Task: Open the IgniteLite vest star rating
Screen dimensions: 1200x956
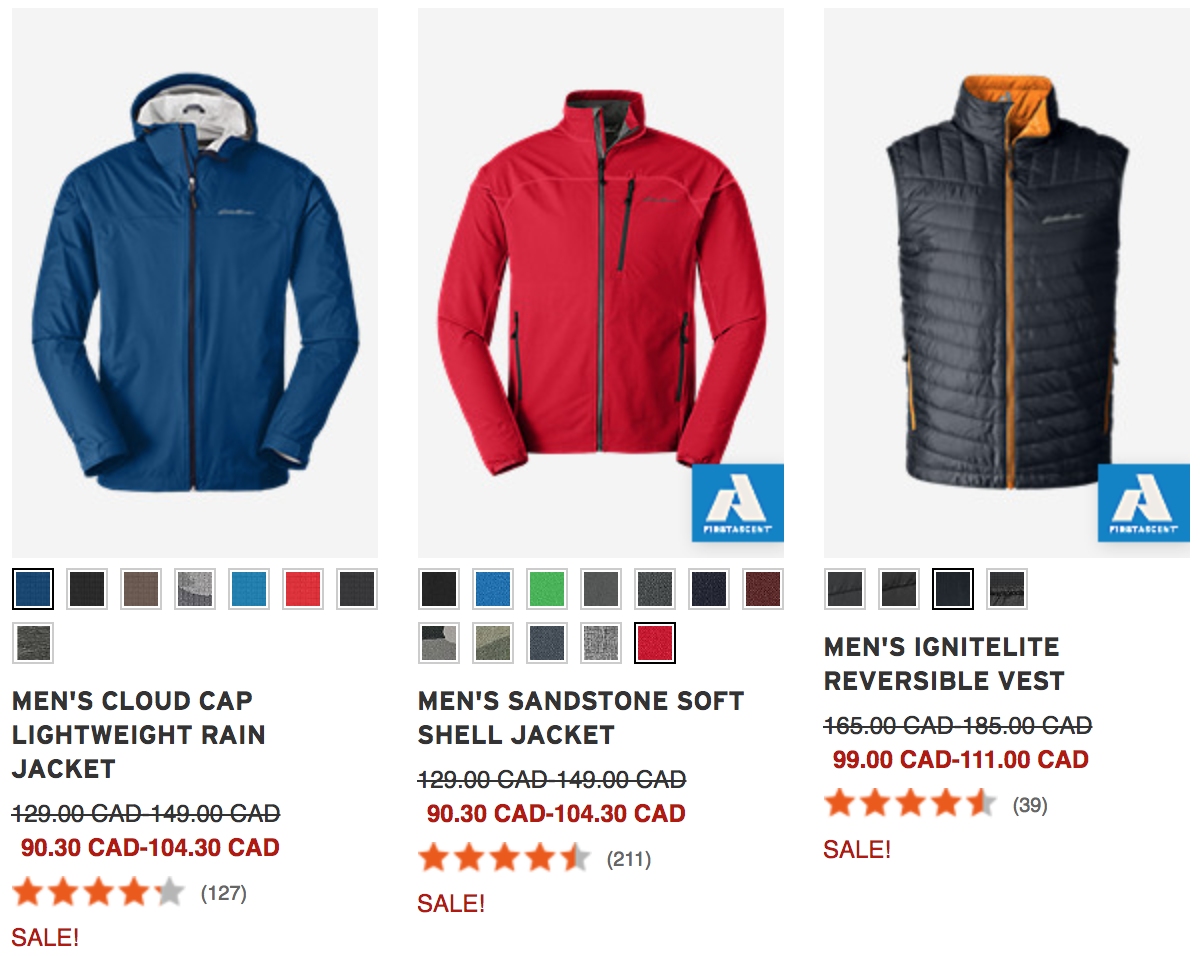Action: pos(910,804)
